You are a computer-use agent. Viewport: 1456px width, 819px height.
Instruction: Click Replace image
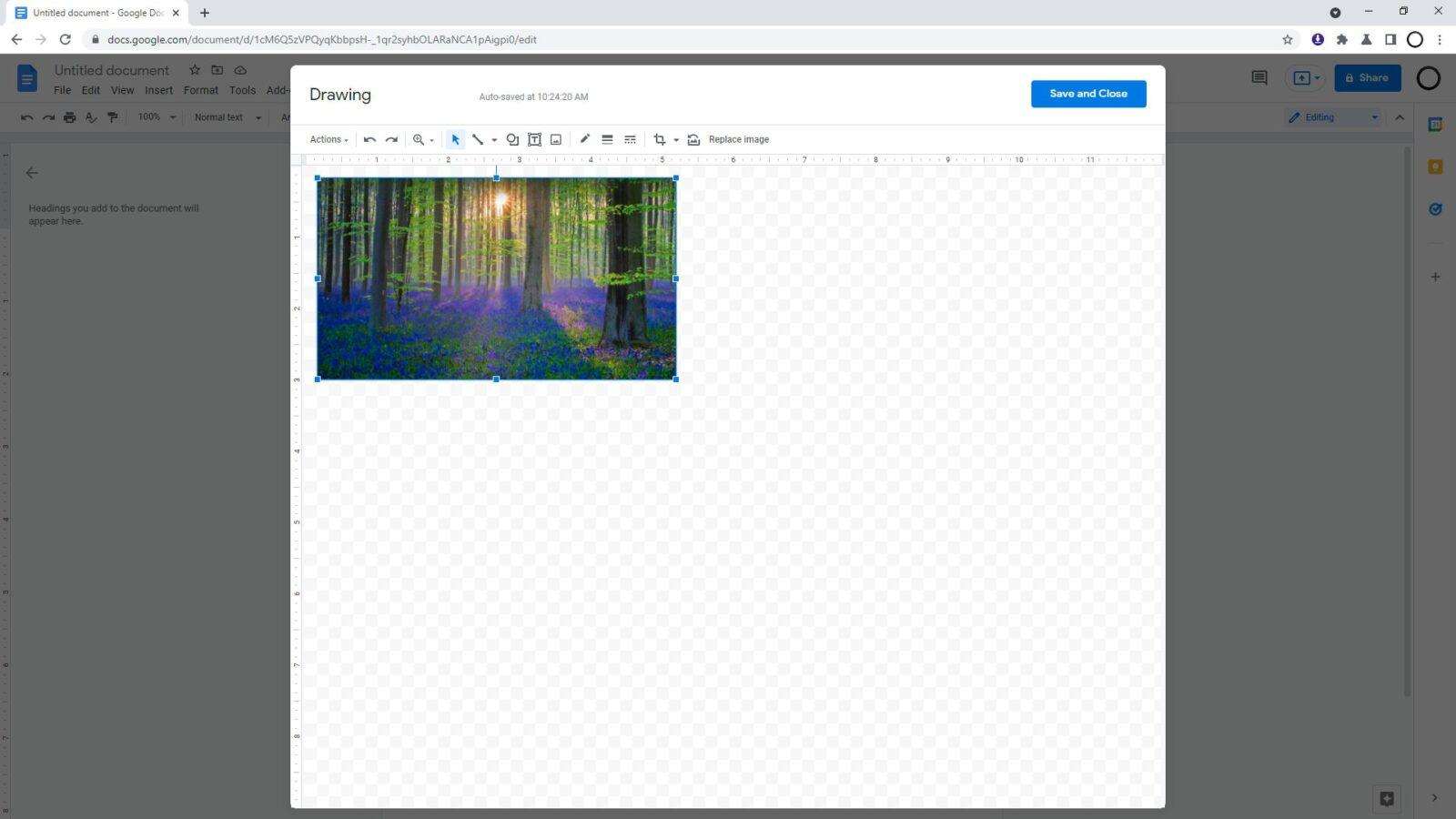coord(738,139)
